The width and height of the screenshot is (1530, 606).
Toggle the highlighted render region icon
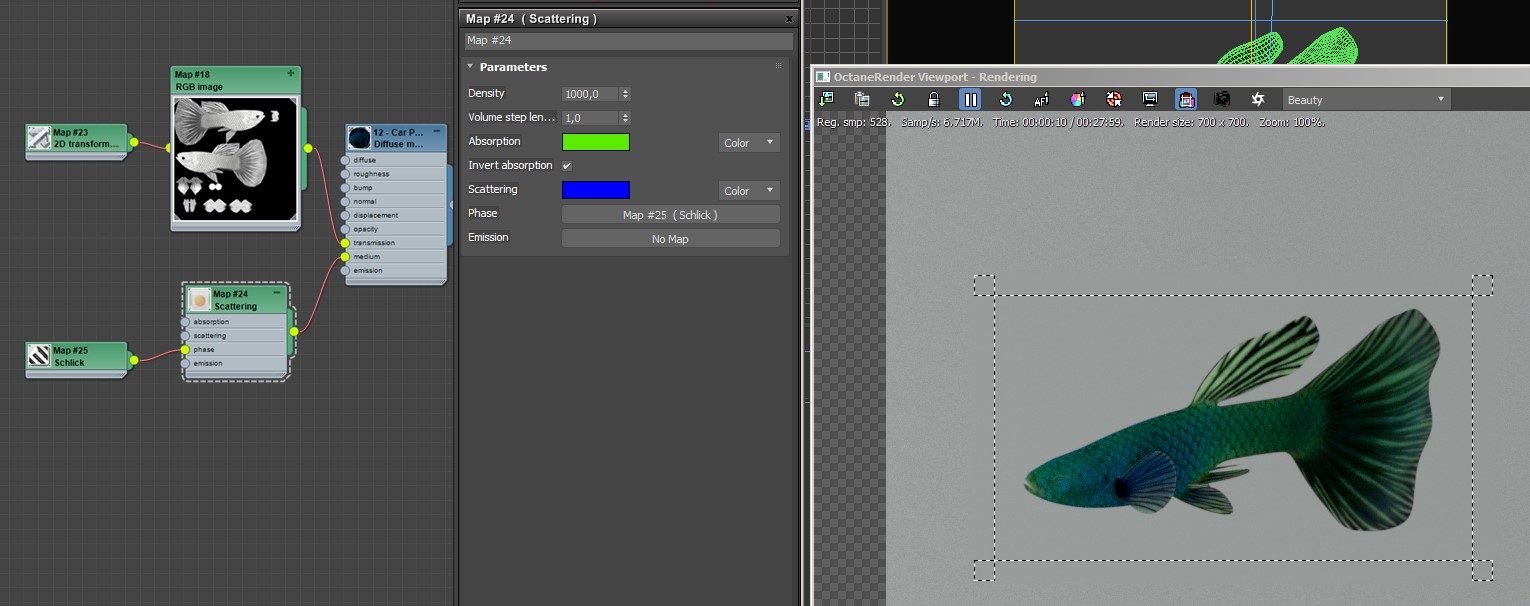coord(1186,99)
